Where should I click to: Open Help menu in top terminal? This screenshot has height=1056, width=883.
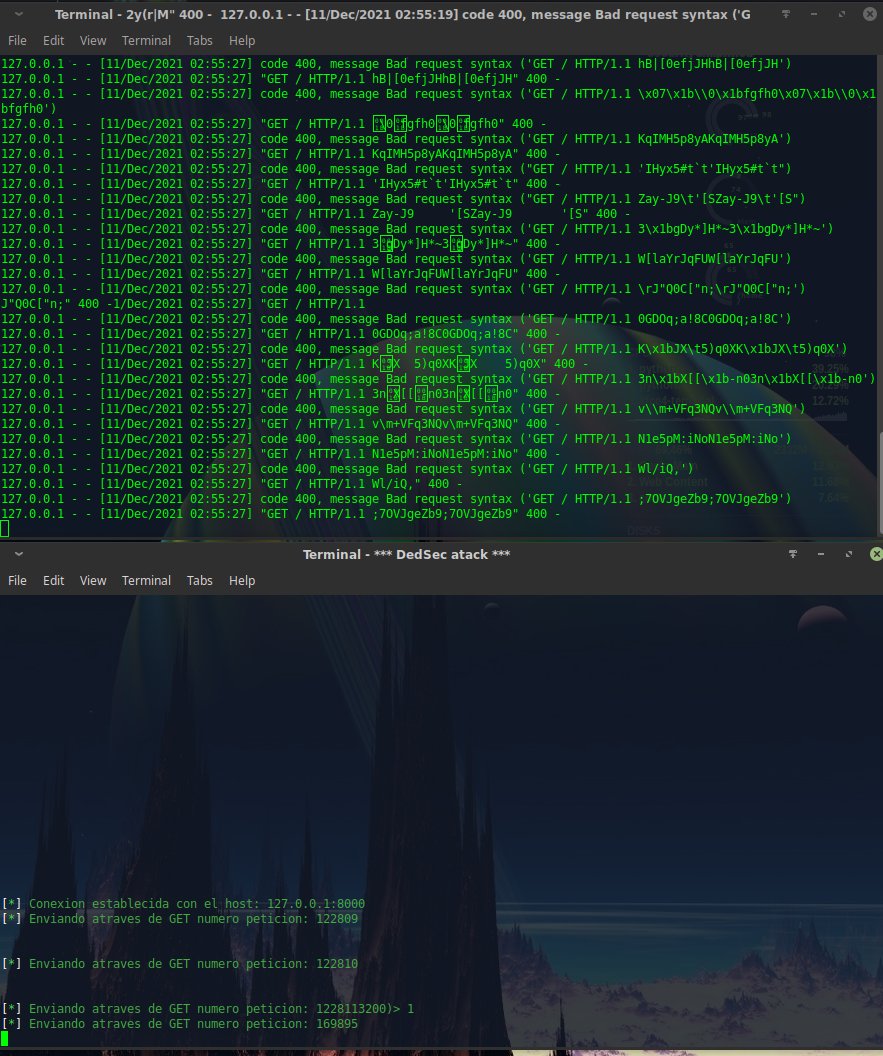click(242, 40)
